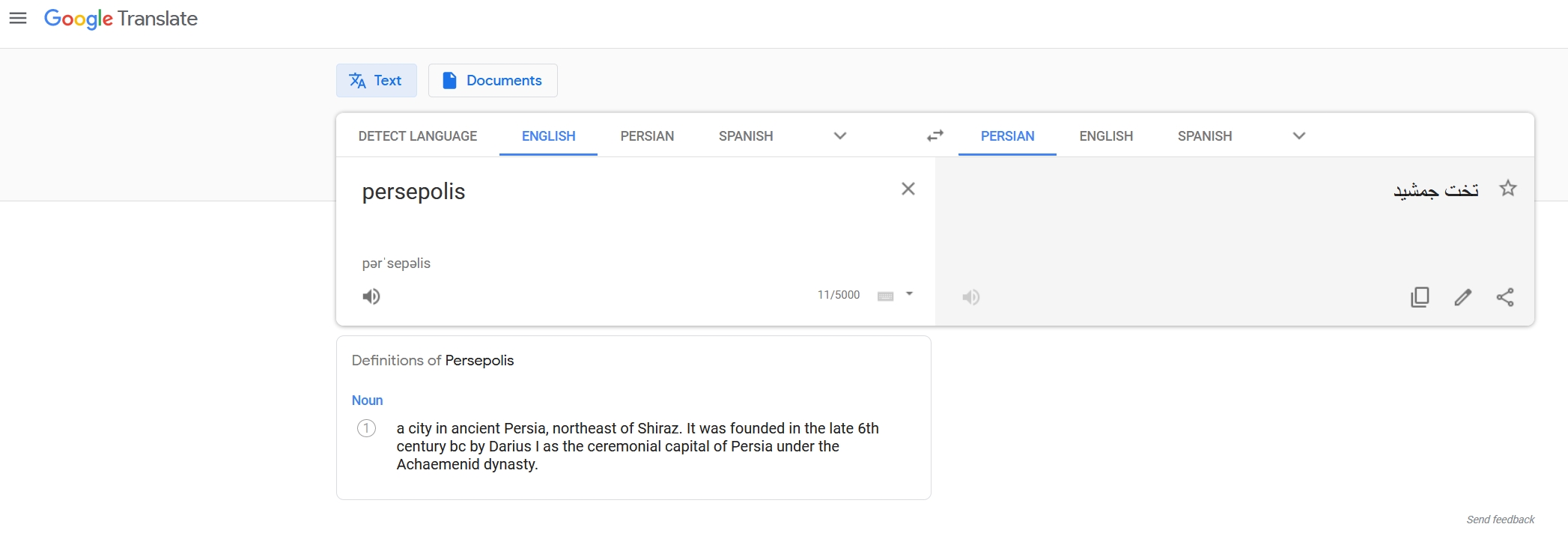
Task: Select Spanish as source language
Action: pyautogui.click(x=746, y=136)
